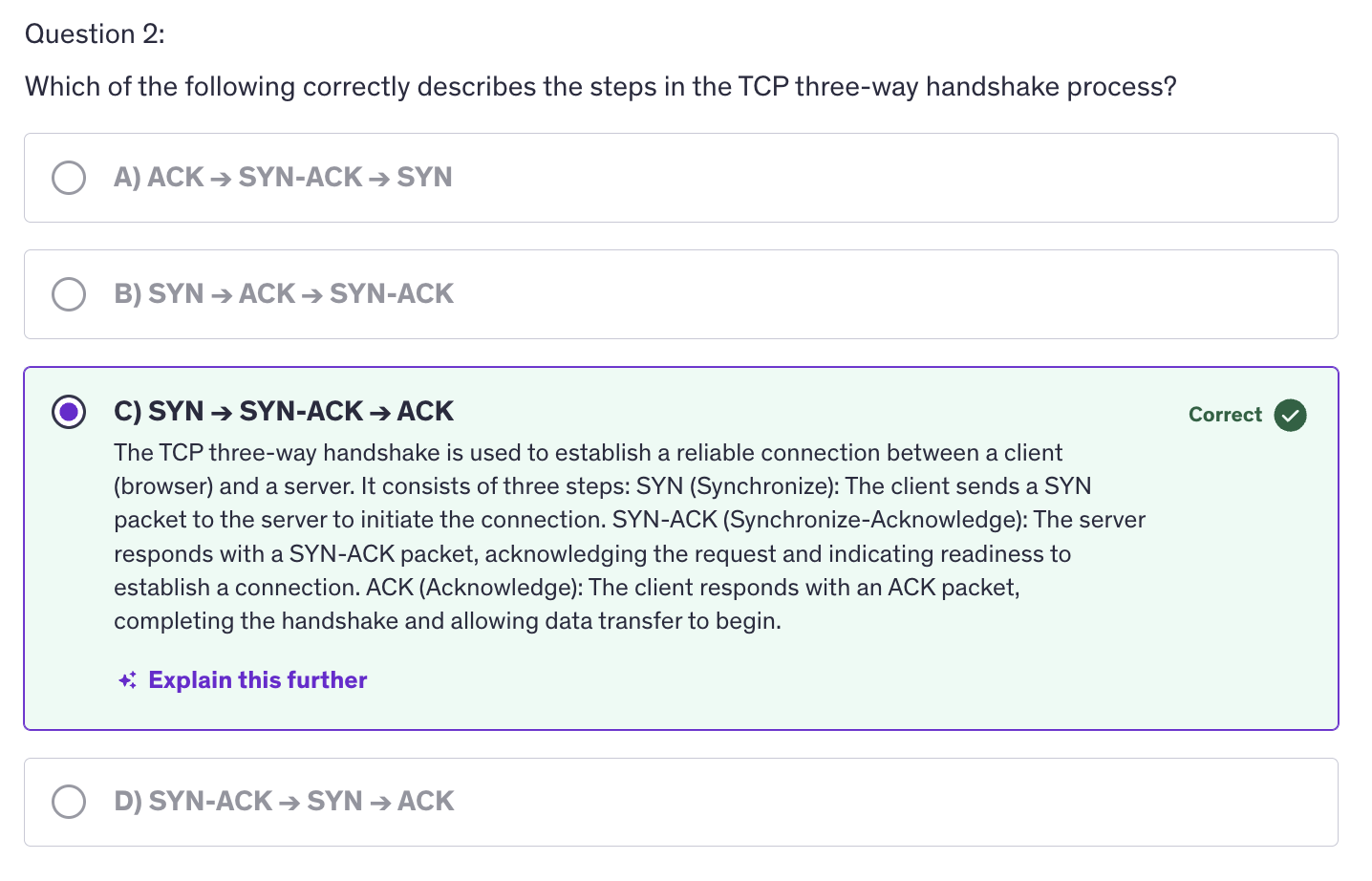Image resolution: width=1372 pixels, height=881 pixels.
Task: Click the green Correct checkmark icon
Action: [1290, 415]
